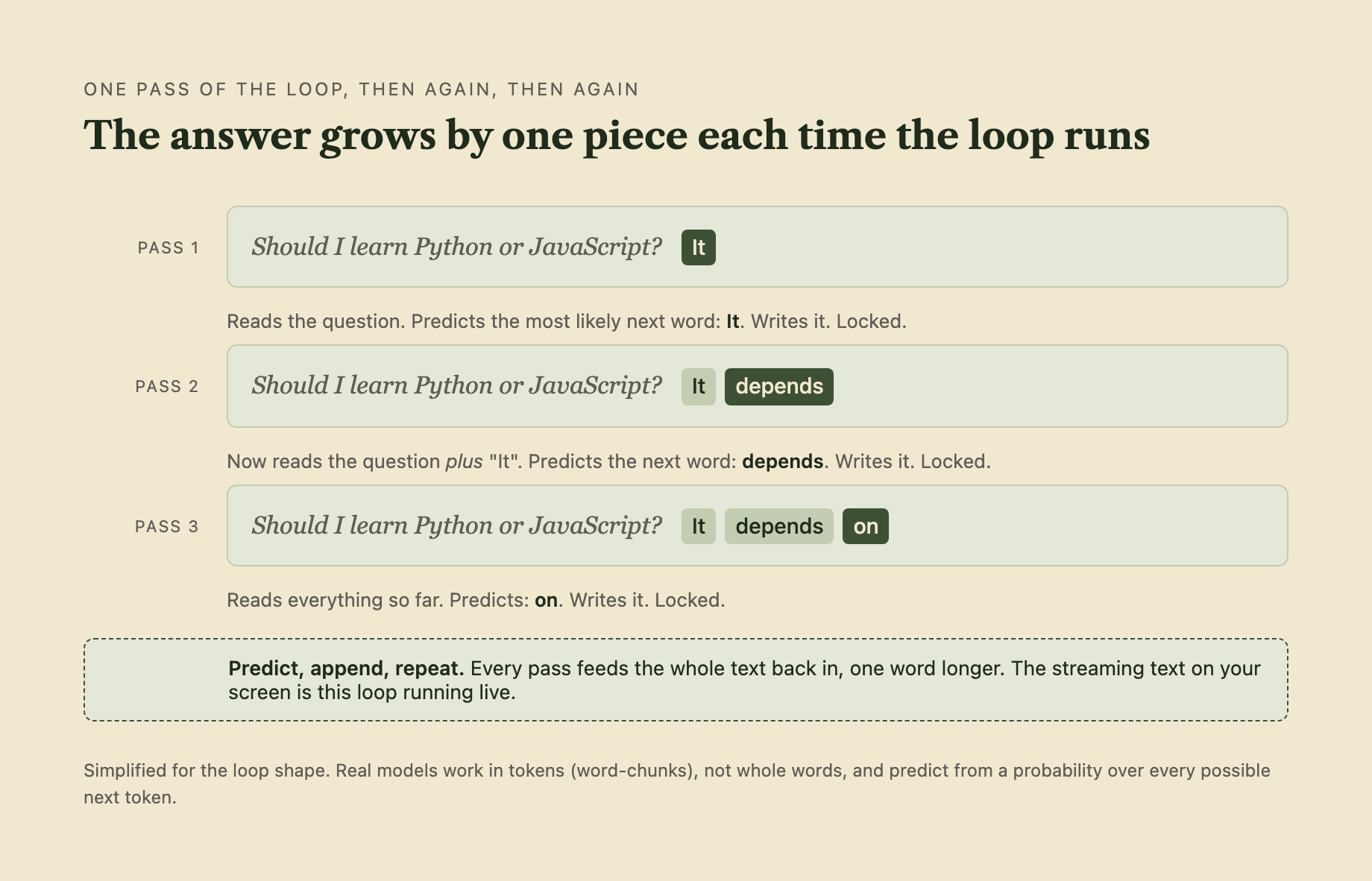Click the dark "It" token in Pass 1
This screenshot has height=881, width=1372.
point(698,247)
